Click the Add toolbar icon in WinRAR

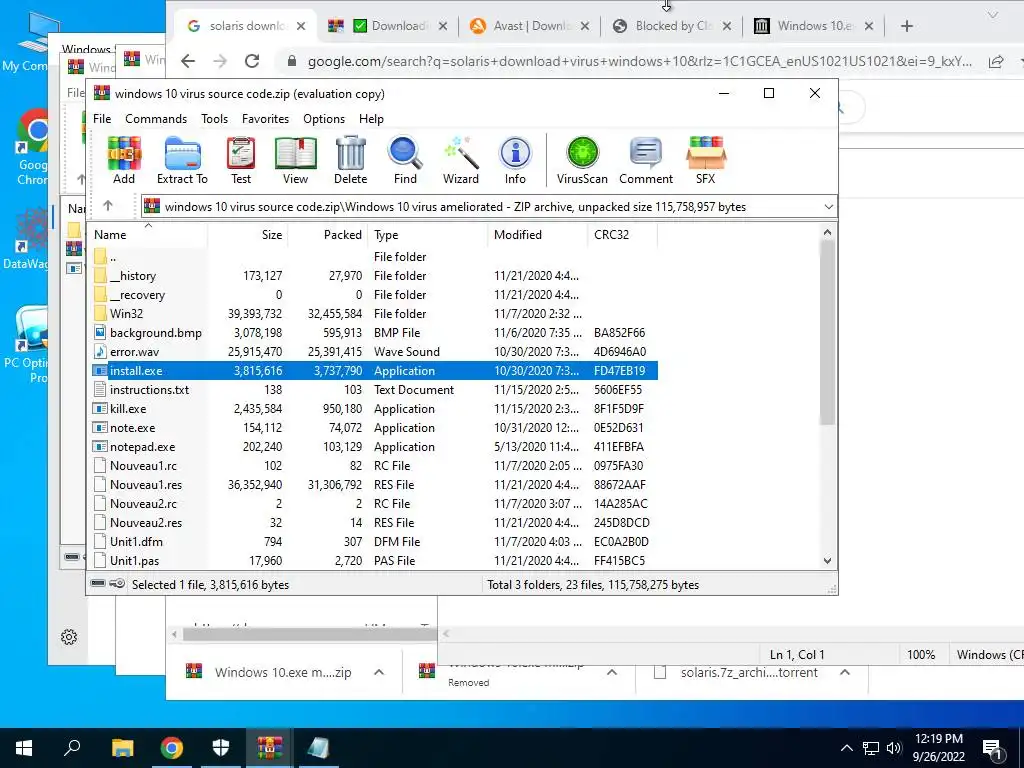tap(124, 161)
